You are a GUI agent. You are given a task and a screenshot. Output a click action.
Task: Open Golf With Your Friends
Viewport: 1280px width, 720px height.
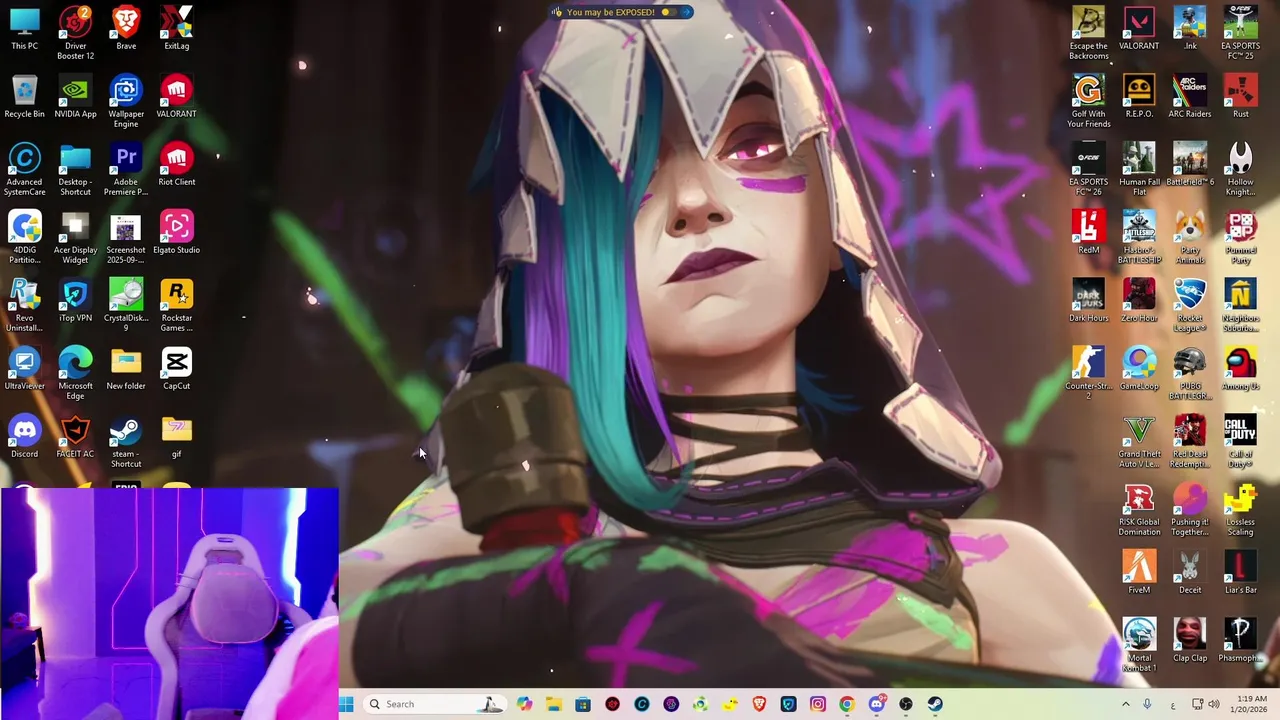(x=1088, y=101)
